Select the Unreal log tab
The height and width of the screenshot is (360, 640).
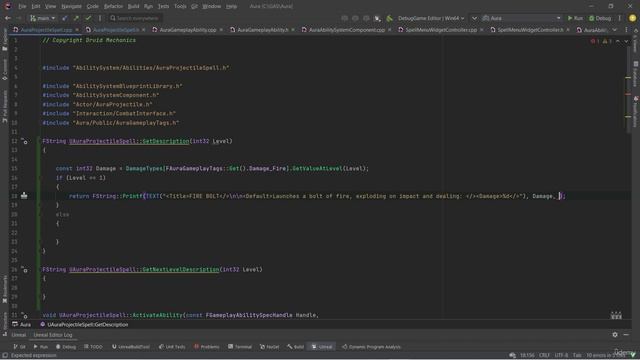coord(18,335)
